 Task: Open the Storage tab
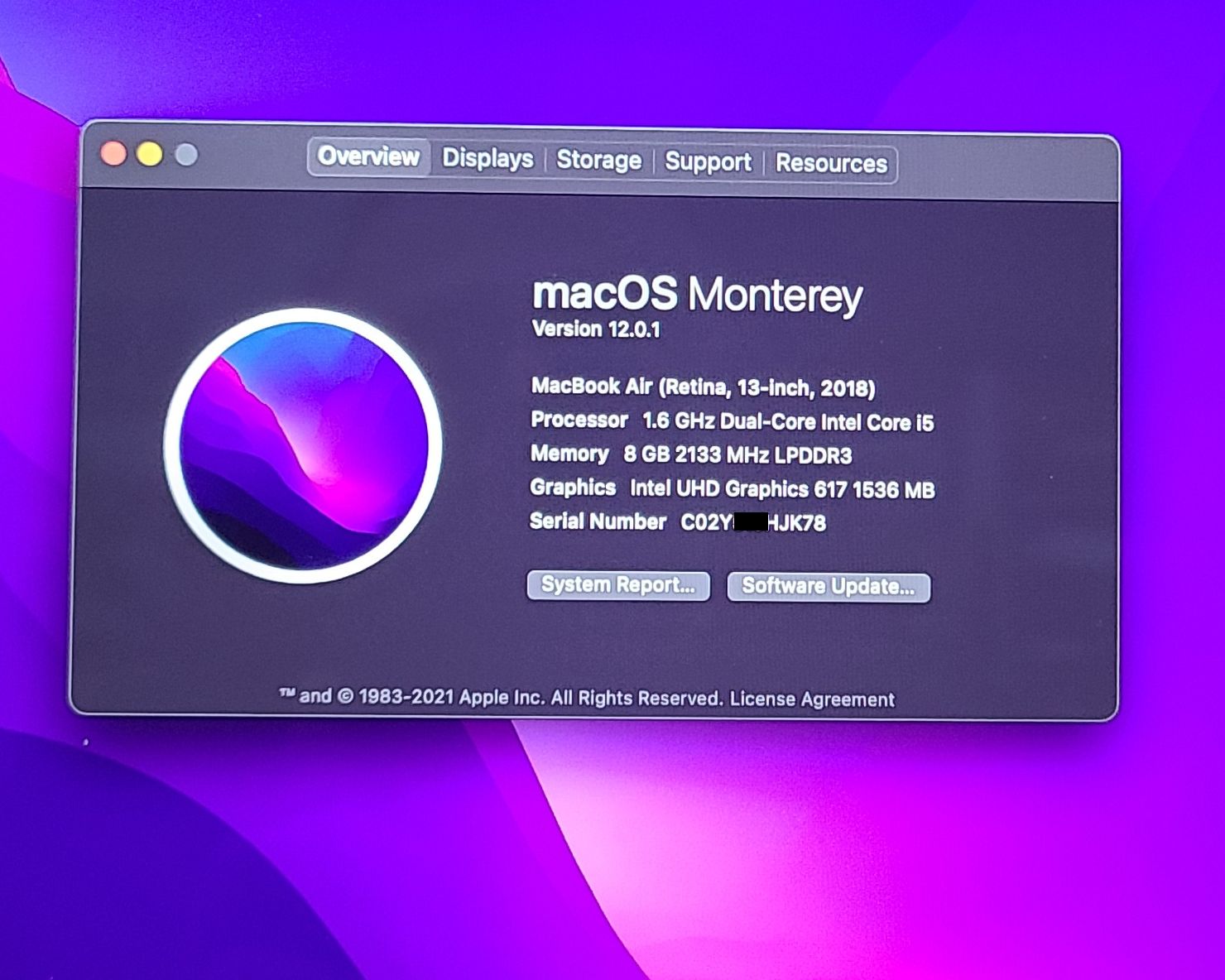click(x=598, y=160)
